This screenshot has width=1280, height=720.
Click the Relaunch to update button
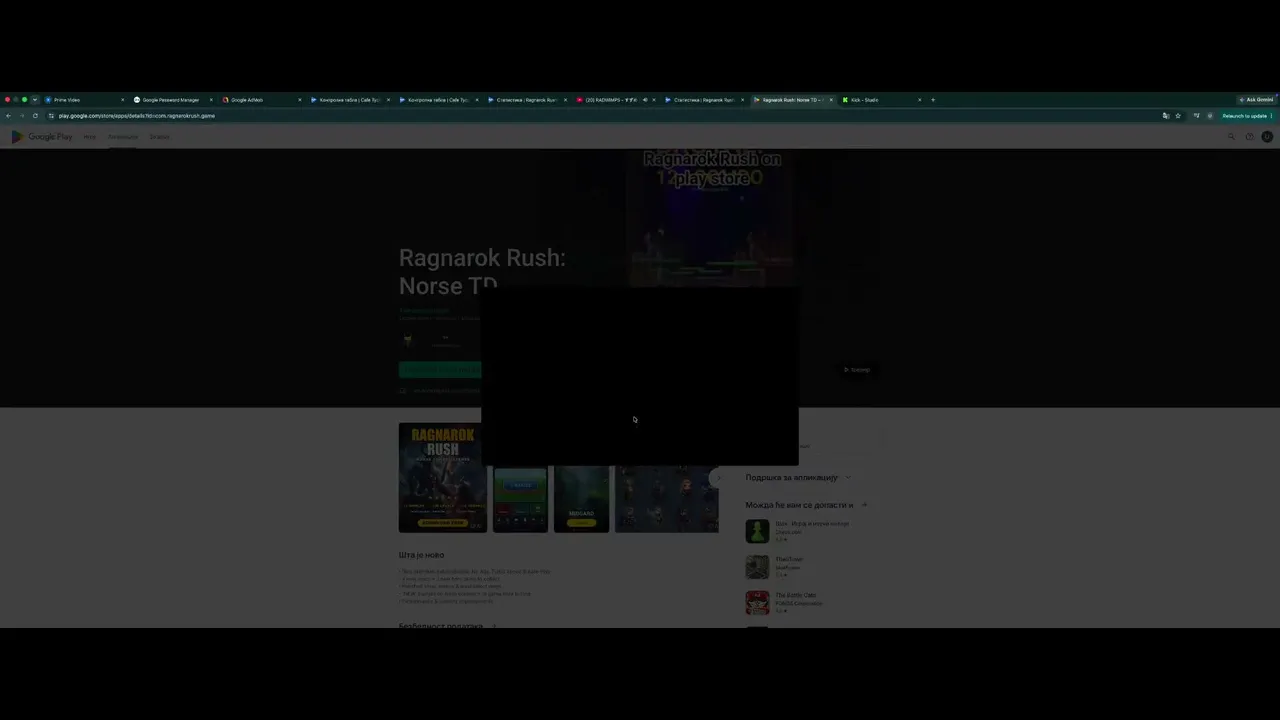coord(1245,116)
